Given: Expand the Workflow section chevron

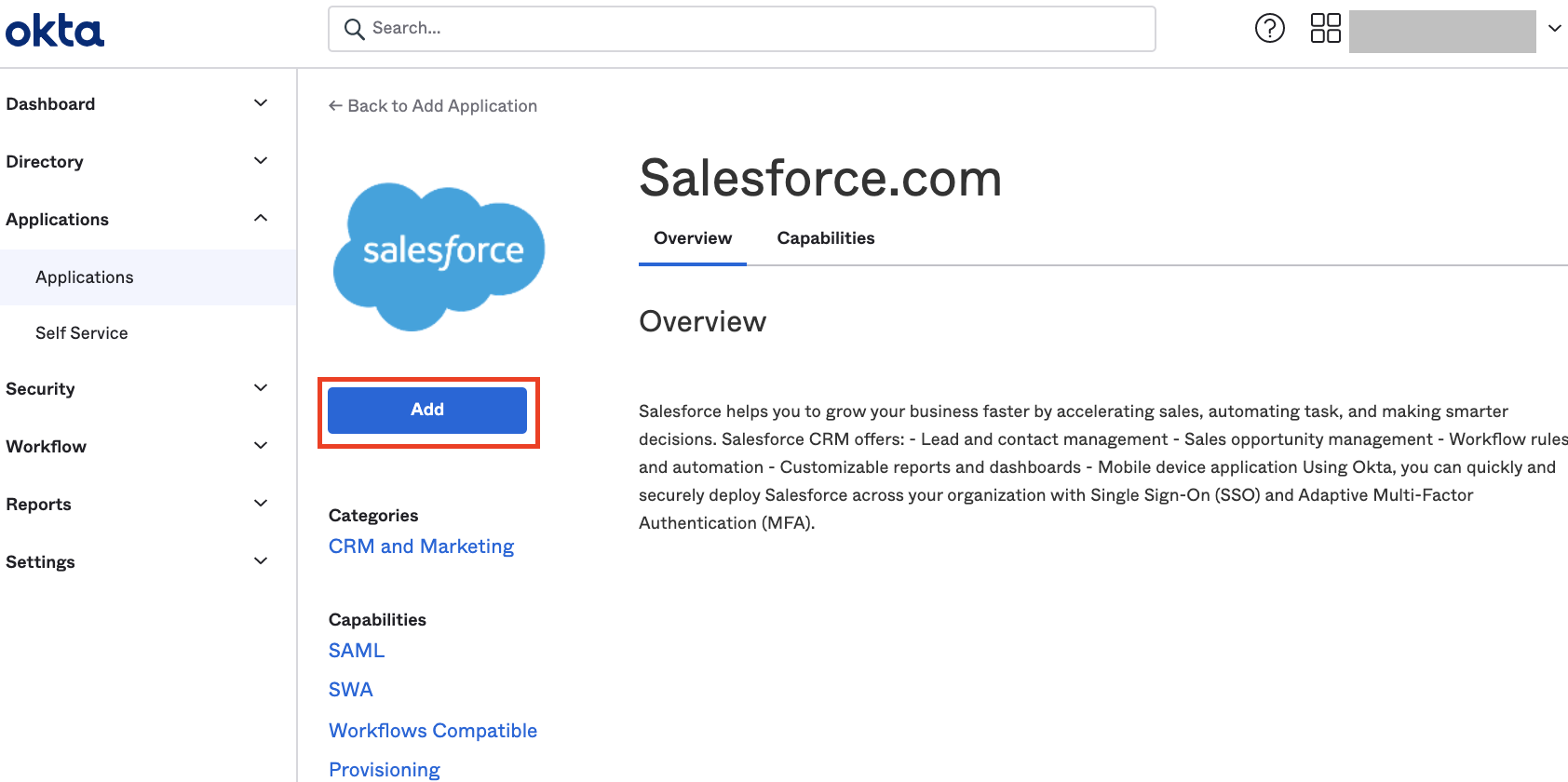Looking at the screenshot, I should [x=261, y=446].
